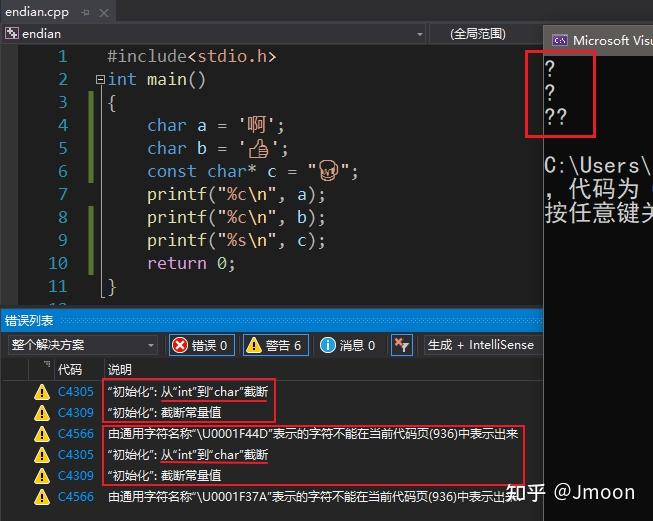Open the first C4305 warning code link
Image resolution: width=653 pixels, height=521 pixels.
76,391
